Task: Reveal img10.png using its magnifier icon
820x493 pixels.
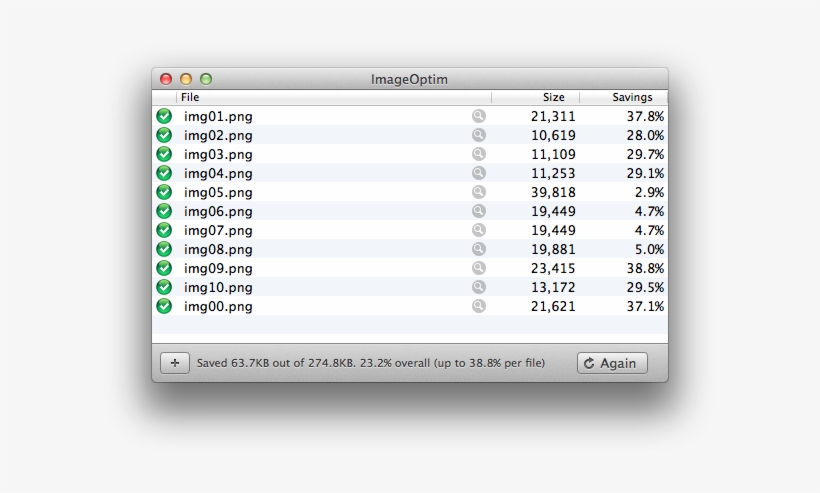Action: coord(479,287)
